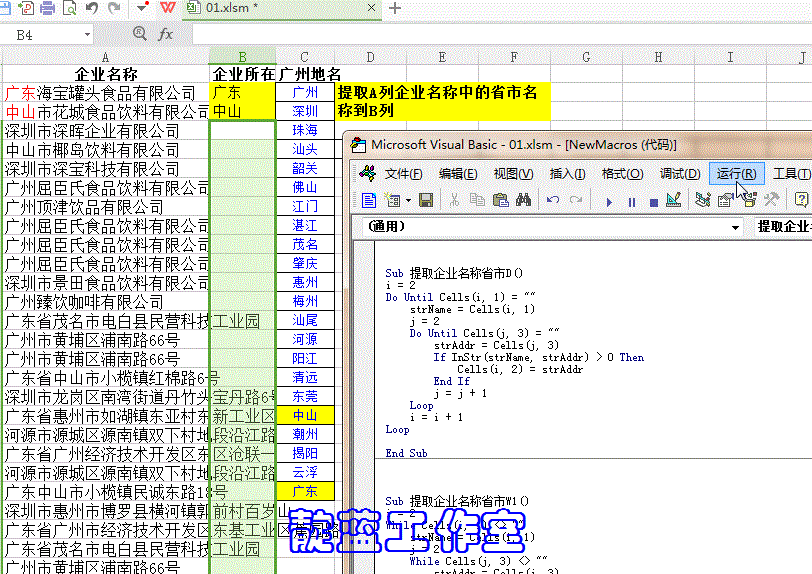
Task: Click the view host application icon in VBA toolbar
Action: tap(368, 200)
